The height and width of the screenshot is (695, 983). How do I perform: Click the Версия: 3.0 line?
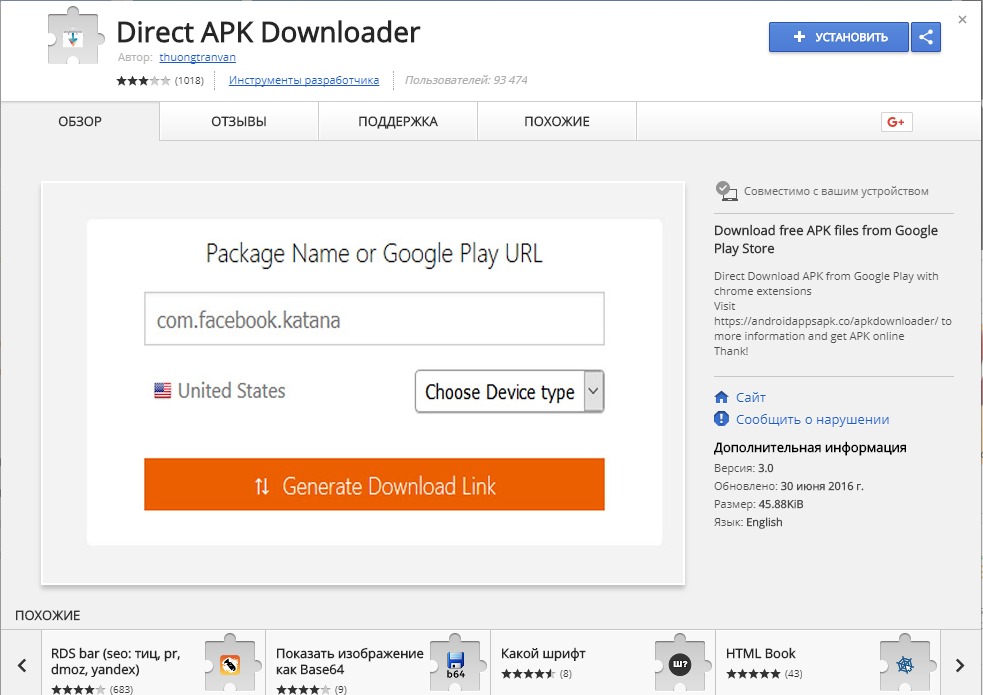tap(744, 468)
